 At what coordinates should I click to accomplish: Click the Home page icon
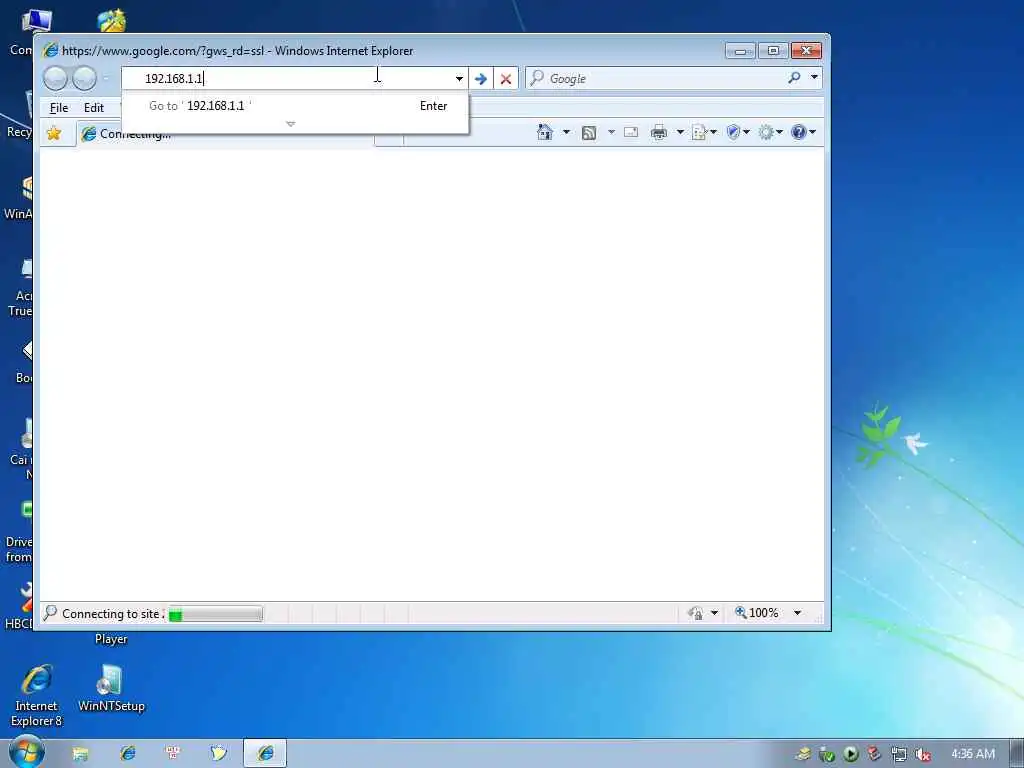coord(545,133)
